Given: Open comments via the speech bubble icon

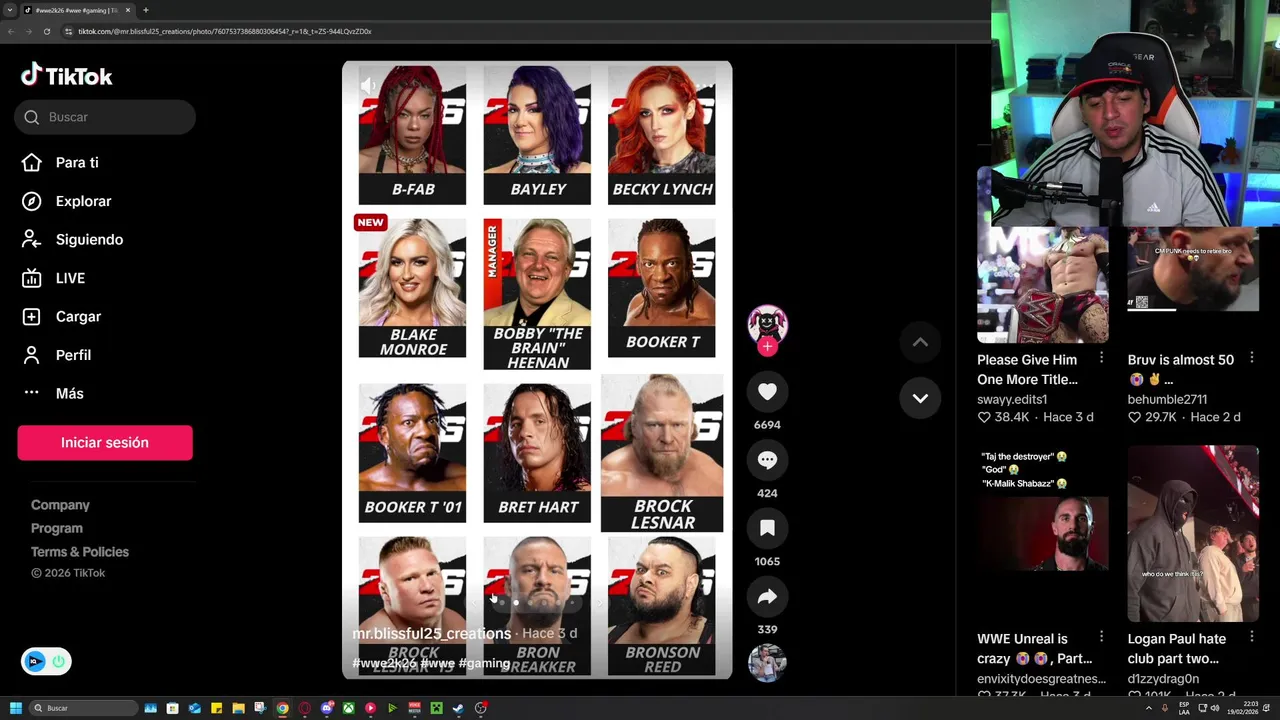Looking at the screenshot, I should pyautogui.click(x=767, y=460).
